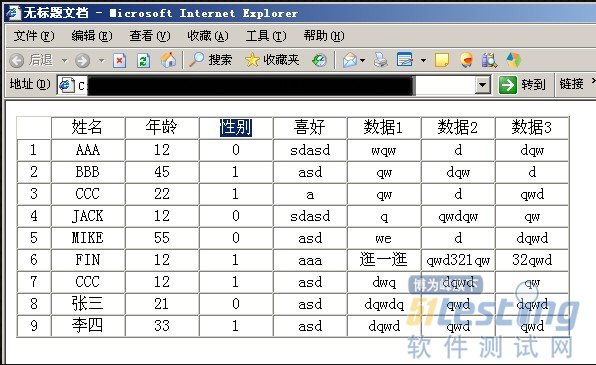Click the MIKE name cell
Viewport: 596px width, 365px height.
click(88, 238)
